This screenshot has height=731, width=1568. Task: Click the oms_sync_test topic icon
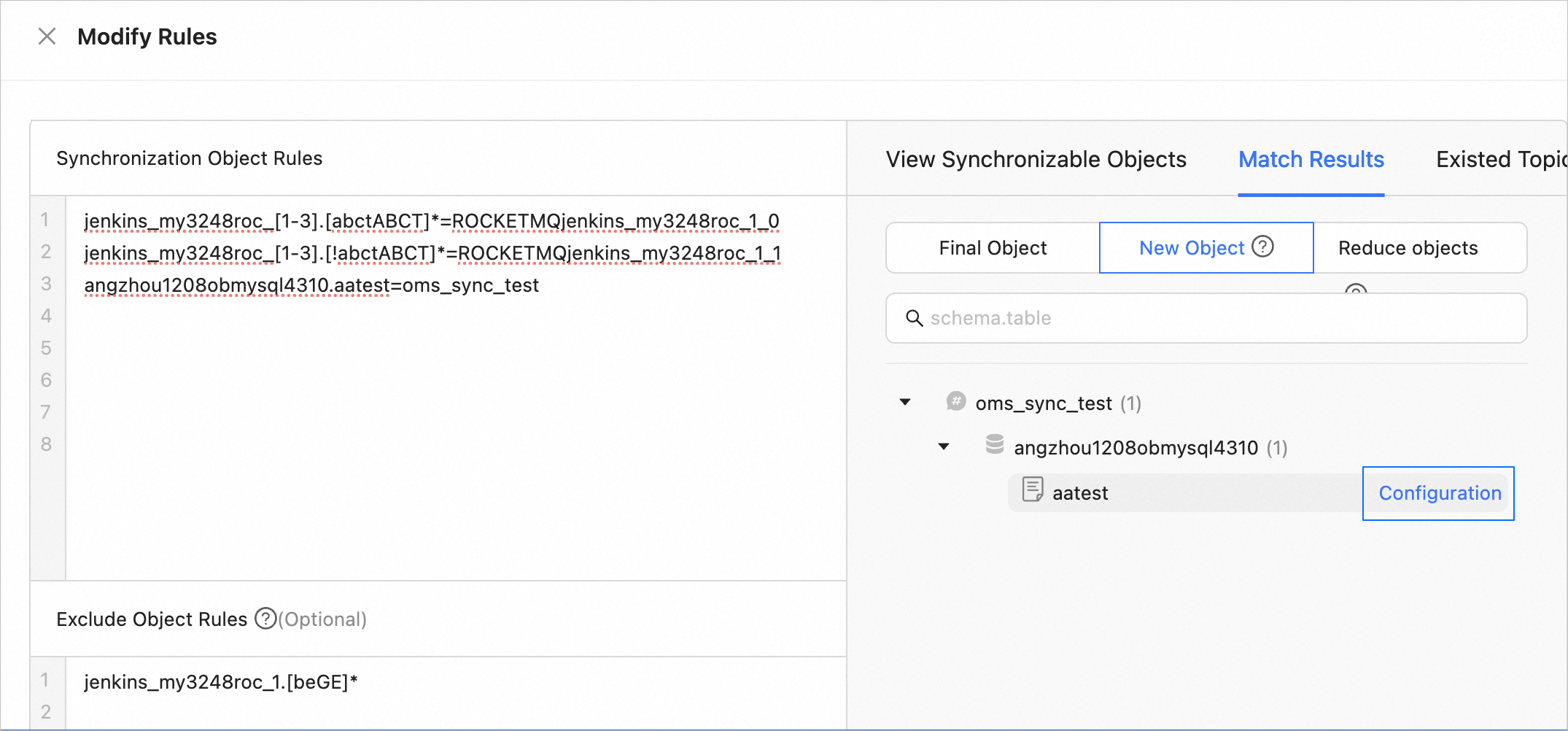[956, 401]
